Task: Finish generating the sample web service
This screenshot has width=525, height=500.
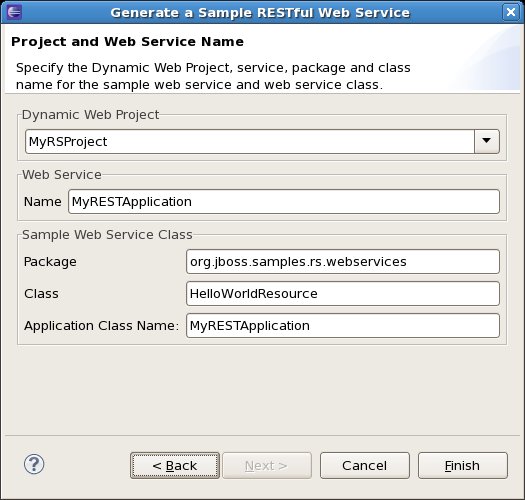Action: click(x=463, y=466)
